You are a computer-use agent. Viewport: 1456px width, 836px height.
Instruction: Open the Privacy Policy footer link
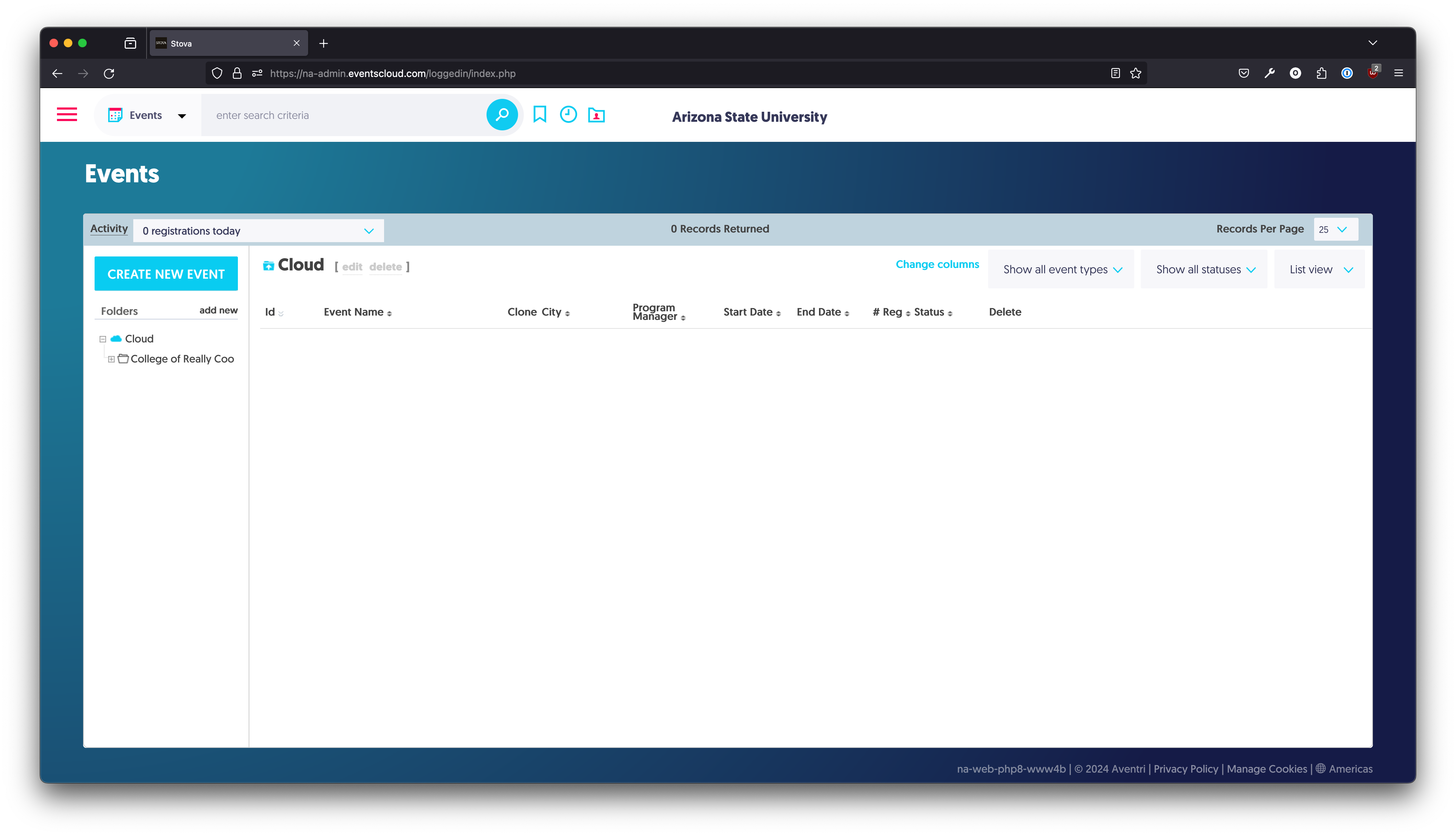tap(1186, 769)
